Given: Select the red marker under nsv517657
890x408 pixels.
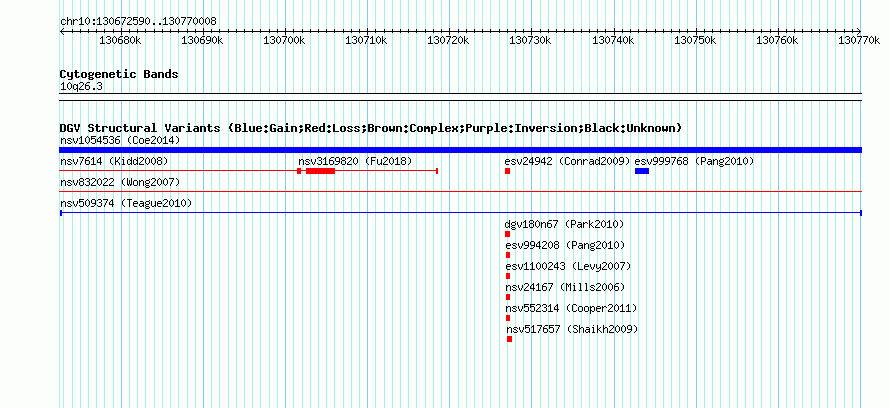Looking at the screenshot, I should (x=510, y=339).
